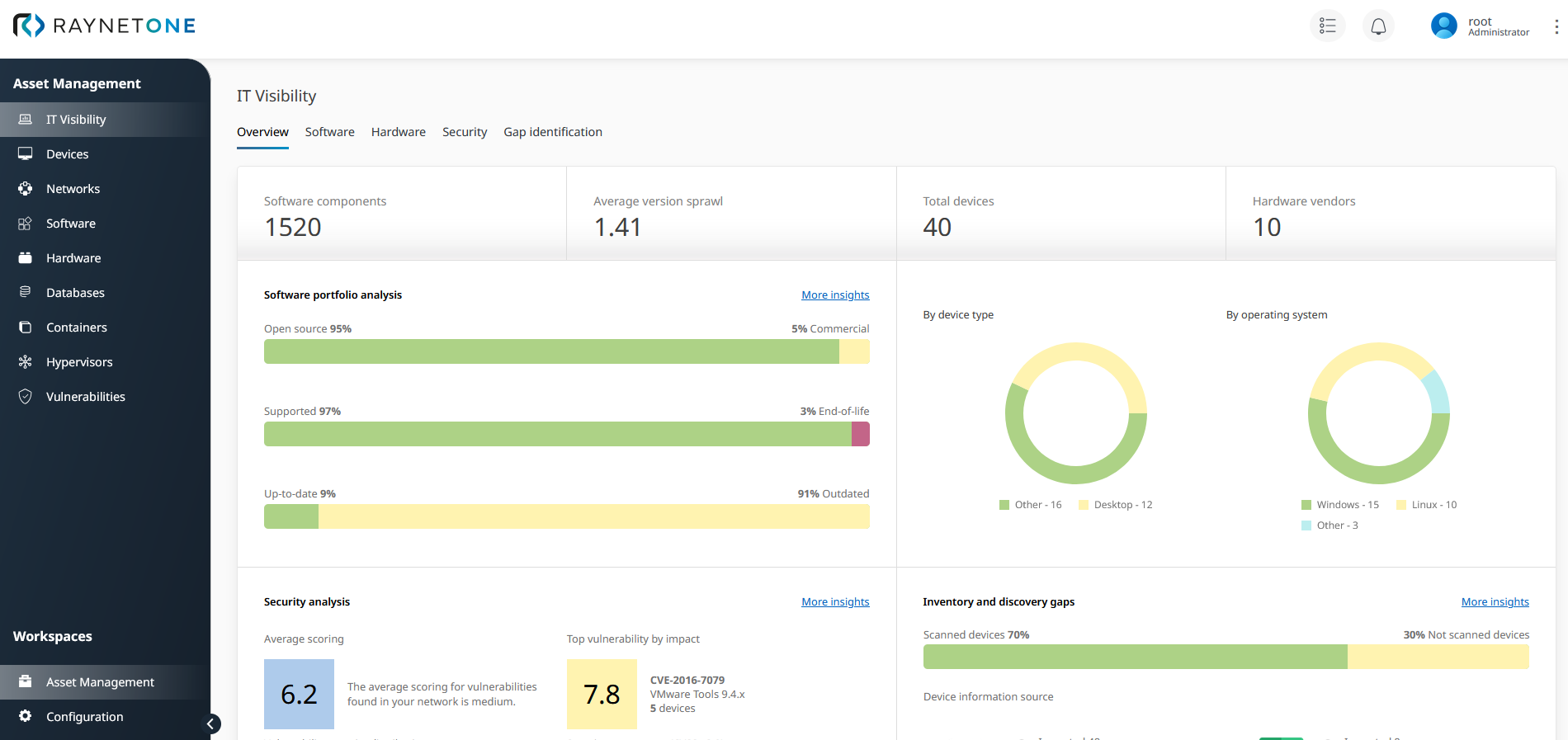Open the task list icon in header
The image size is (1568, 740).
(1327, 26)
